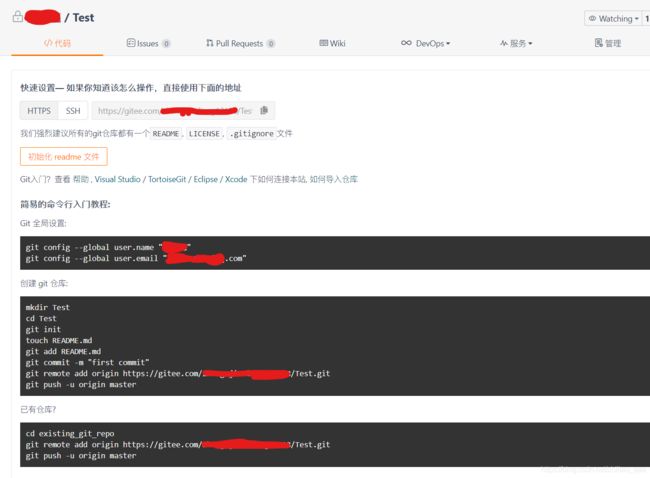Click the 'git init' command line
Image resolution: width=650 pixels, height=478 pixels.
43,329
